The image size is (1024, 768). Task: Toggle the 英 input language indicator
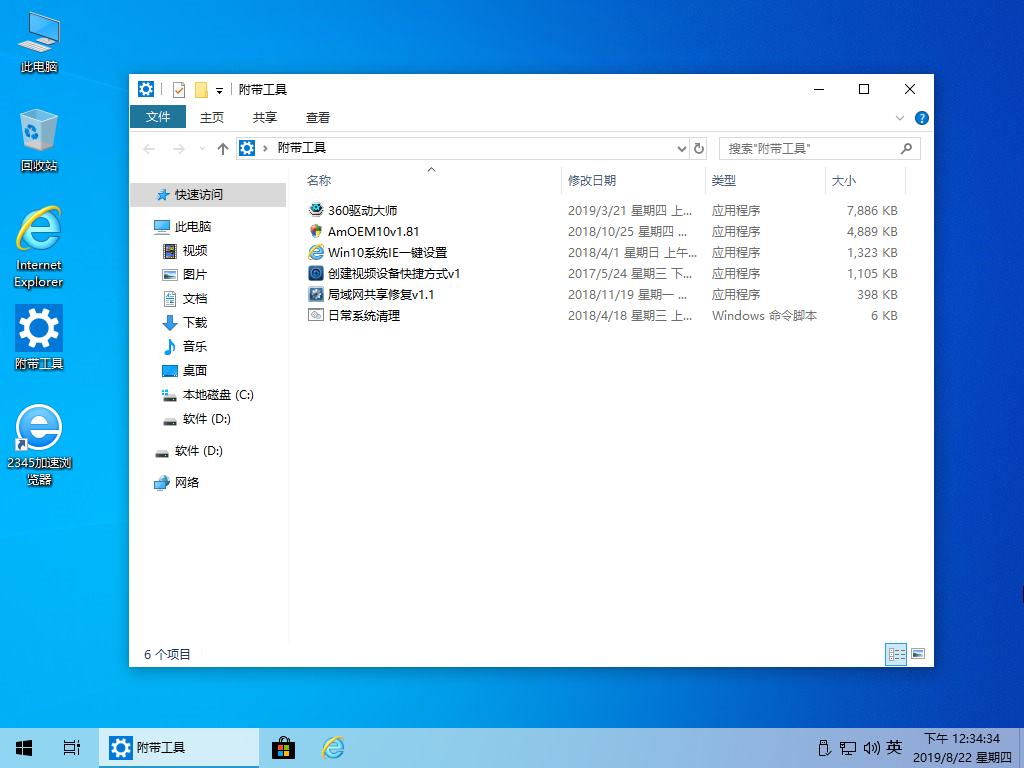pyautogui.click(x=895, y=748)
